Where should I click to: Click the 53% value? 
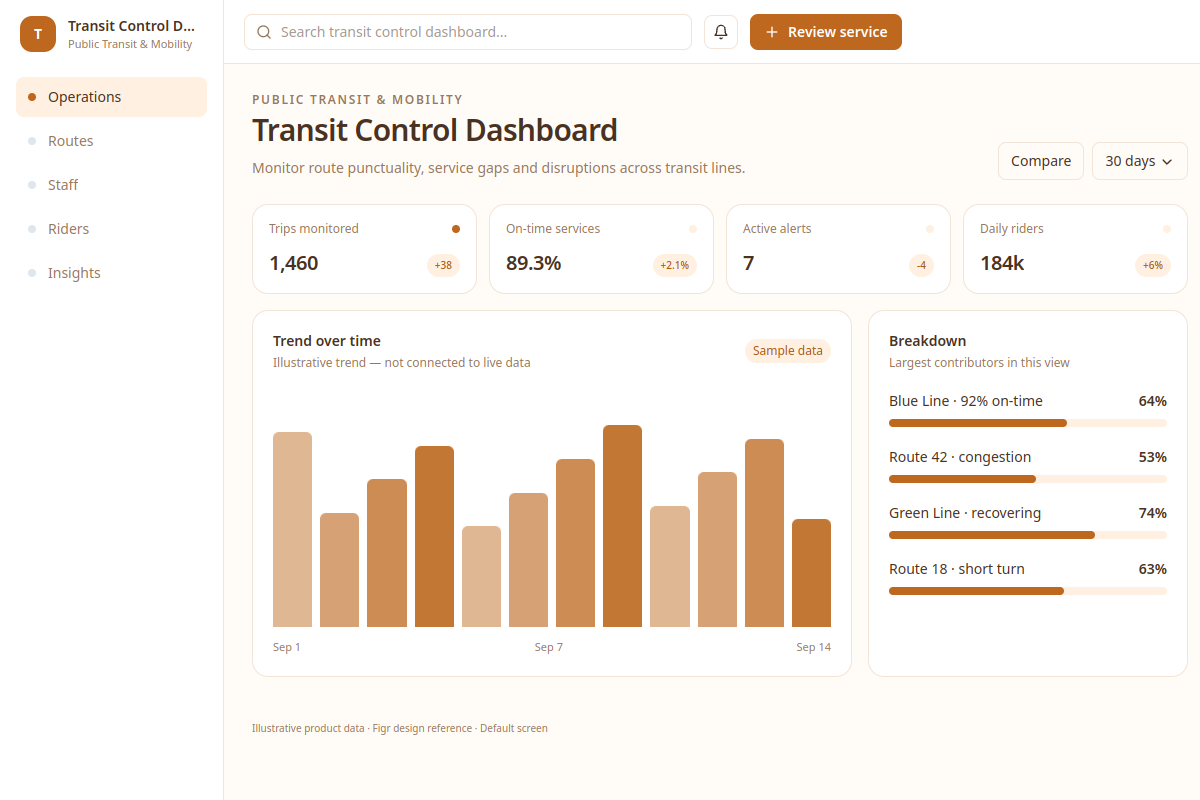tap(1152, 457)
